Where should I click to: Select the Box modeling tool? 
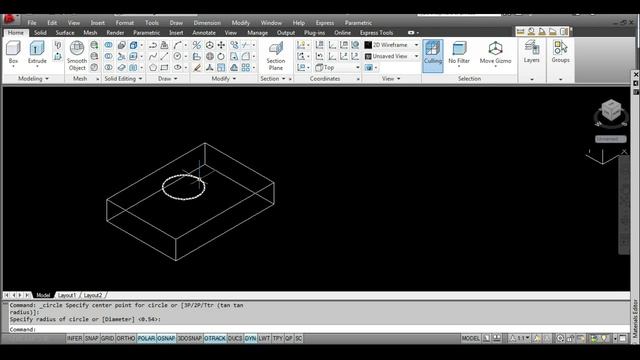point(13,52)
